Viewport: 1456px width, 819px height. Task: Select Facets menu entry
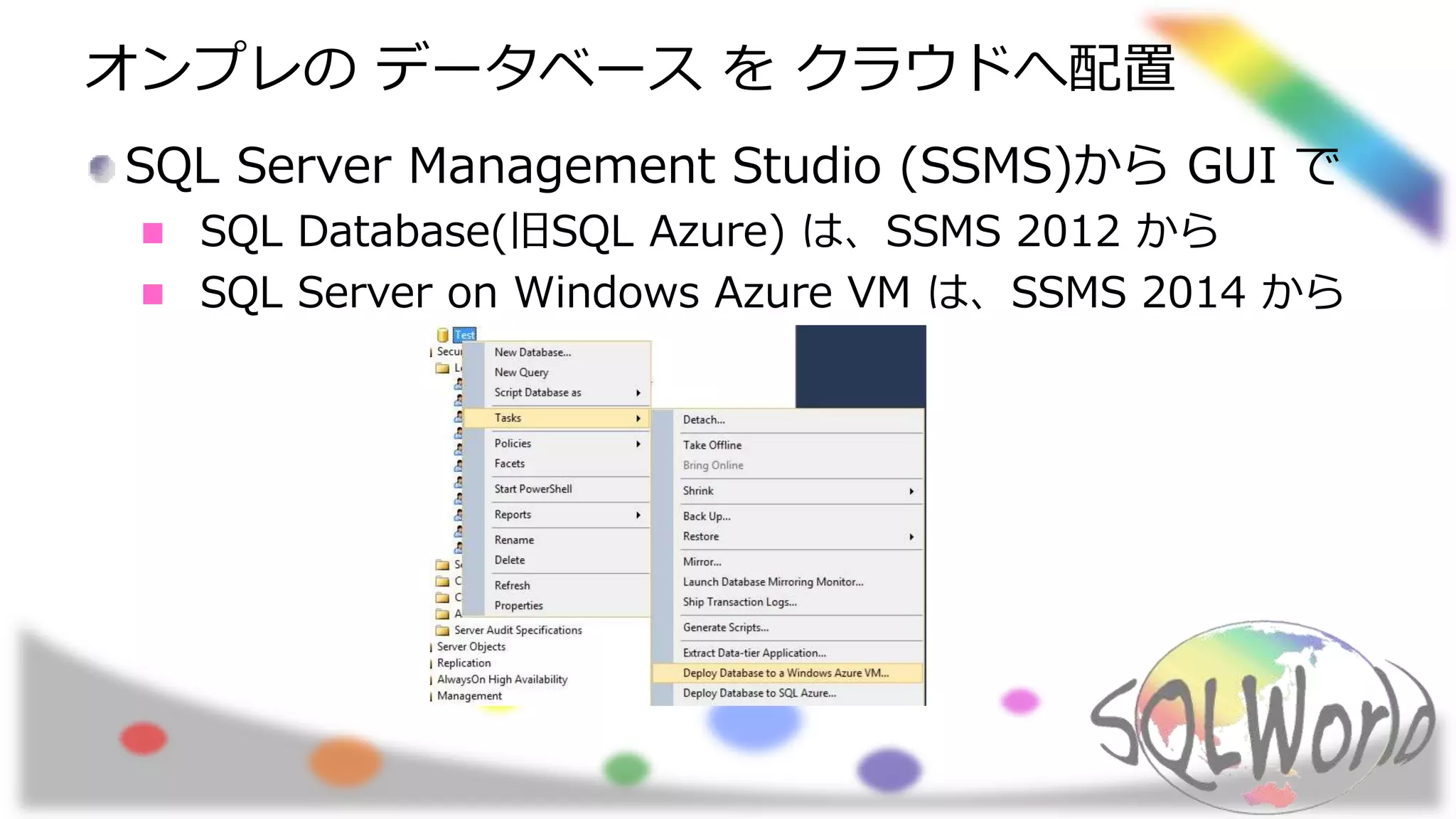(x=509, y=464)
